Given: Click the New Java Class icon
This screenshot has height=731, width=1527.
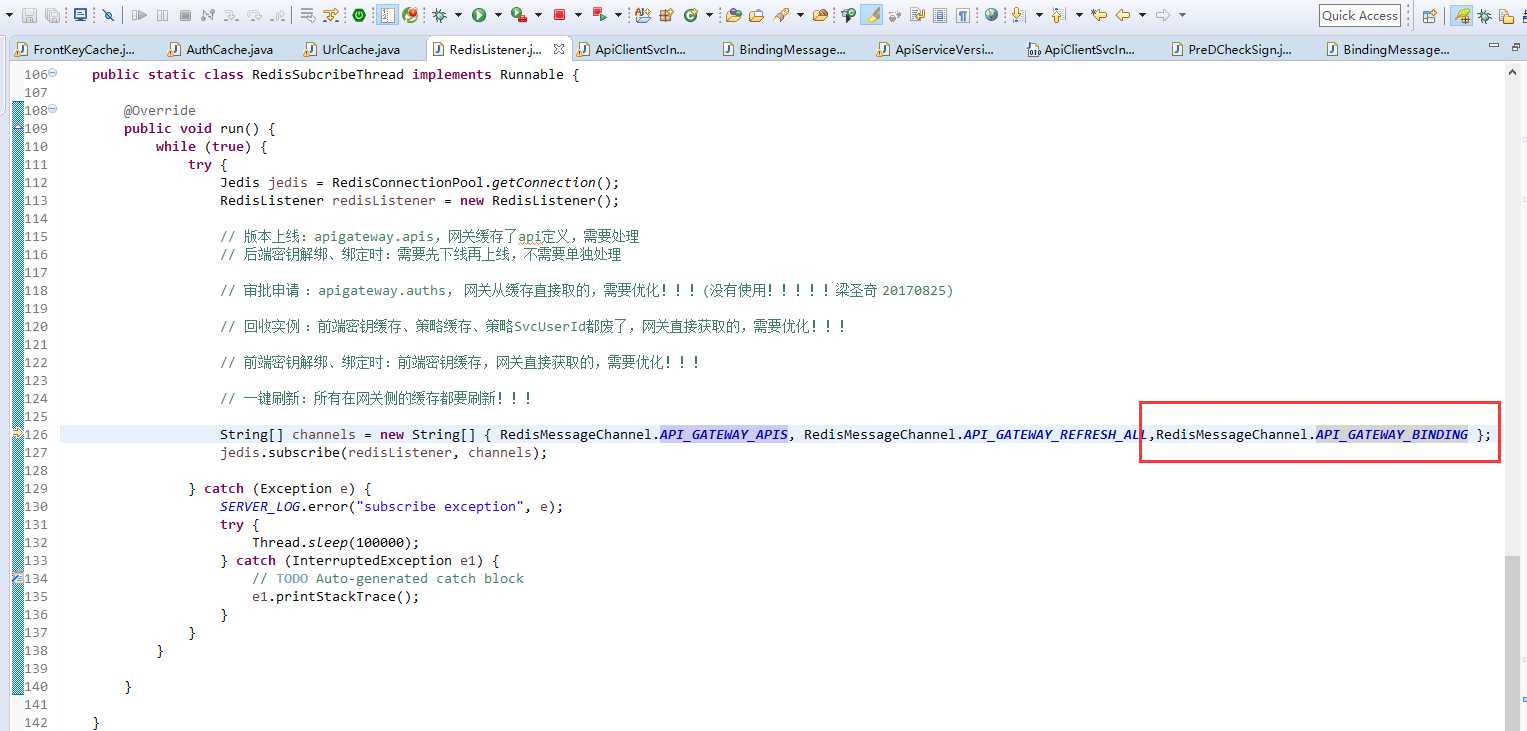Looking at the screenshot, I should [691, 15].
